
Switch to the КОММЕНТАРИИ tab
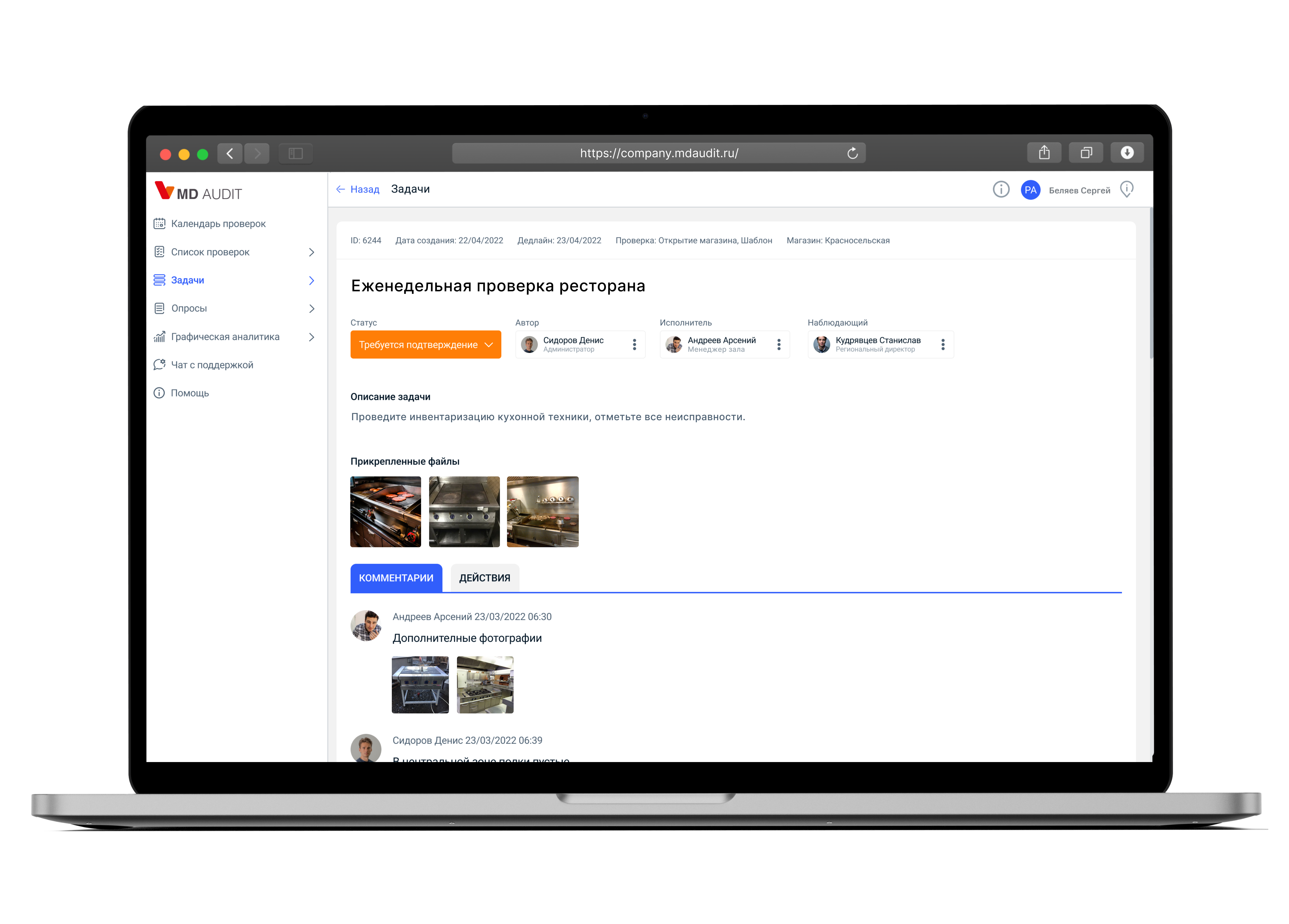click(x=396, y=578)
